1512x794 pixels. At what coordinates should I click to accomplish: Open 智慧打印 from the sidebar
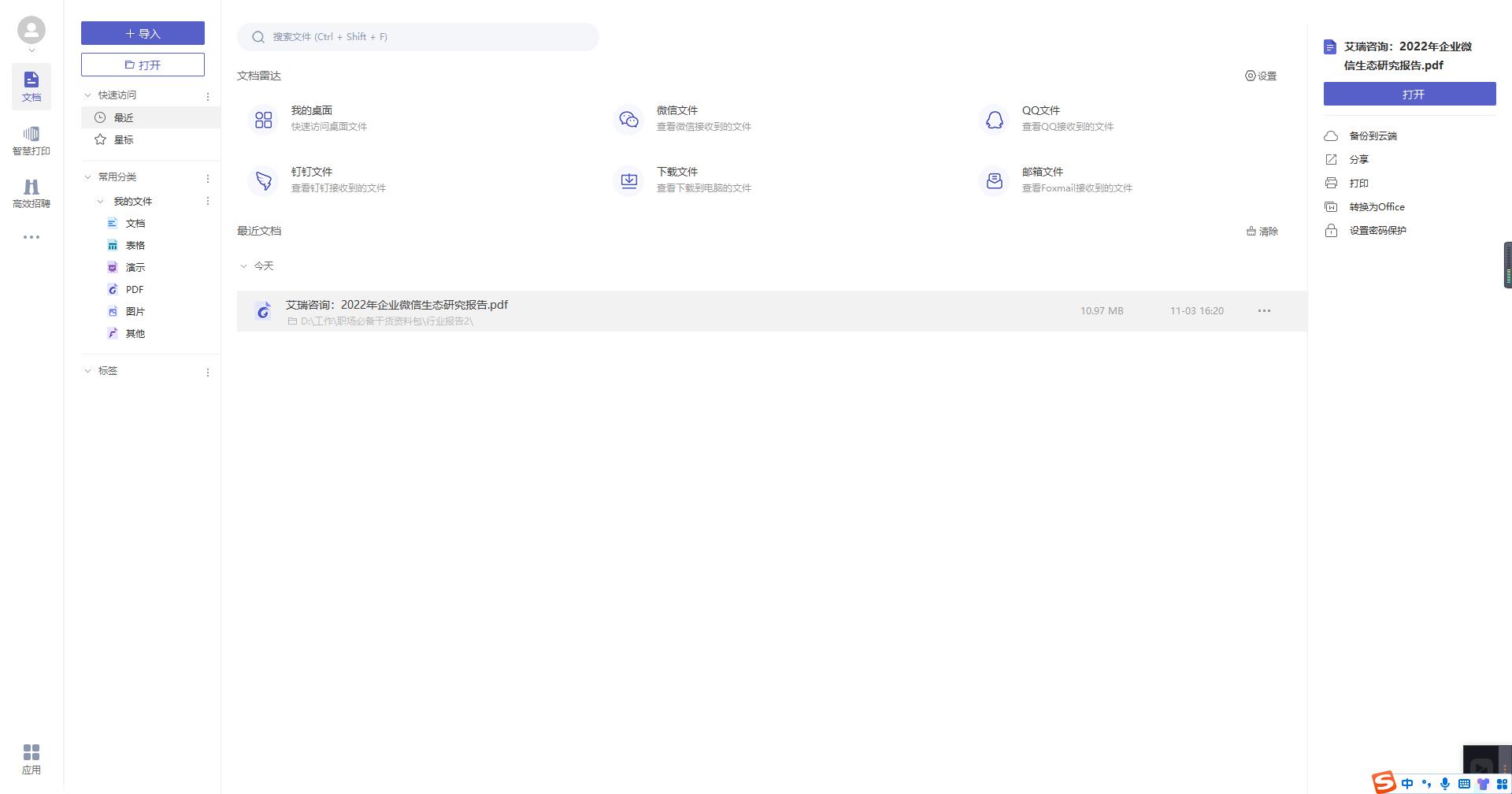tap(31, 140)
